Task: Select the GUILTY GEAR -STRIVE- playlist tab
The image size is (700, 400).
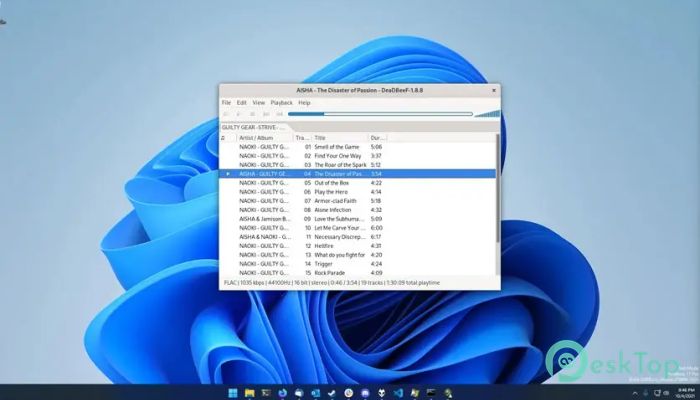Action: [253, 127]
